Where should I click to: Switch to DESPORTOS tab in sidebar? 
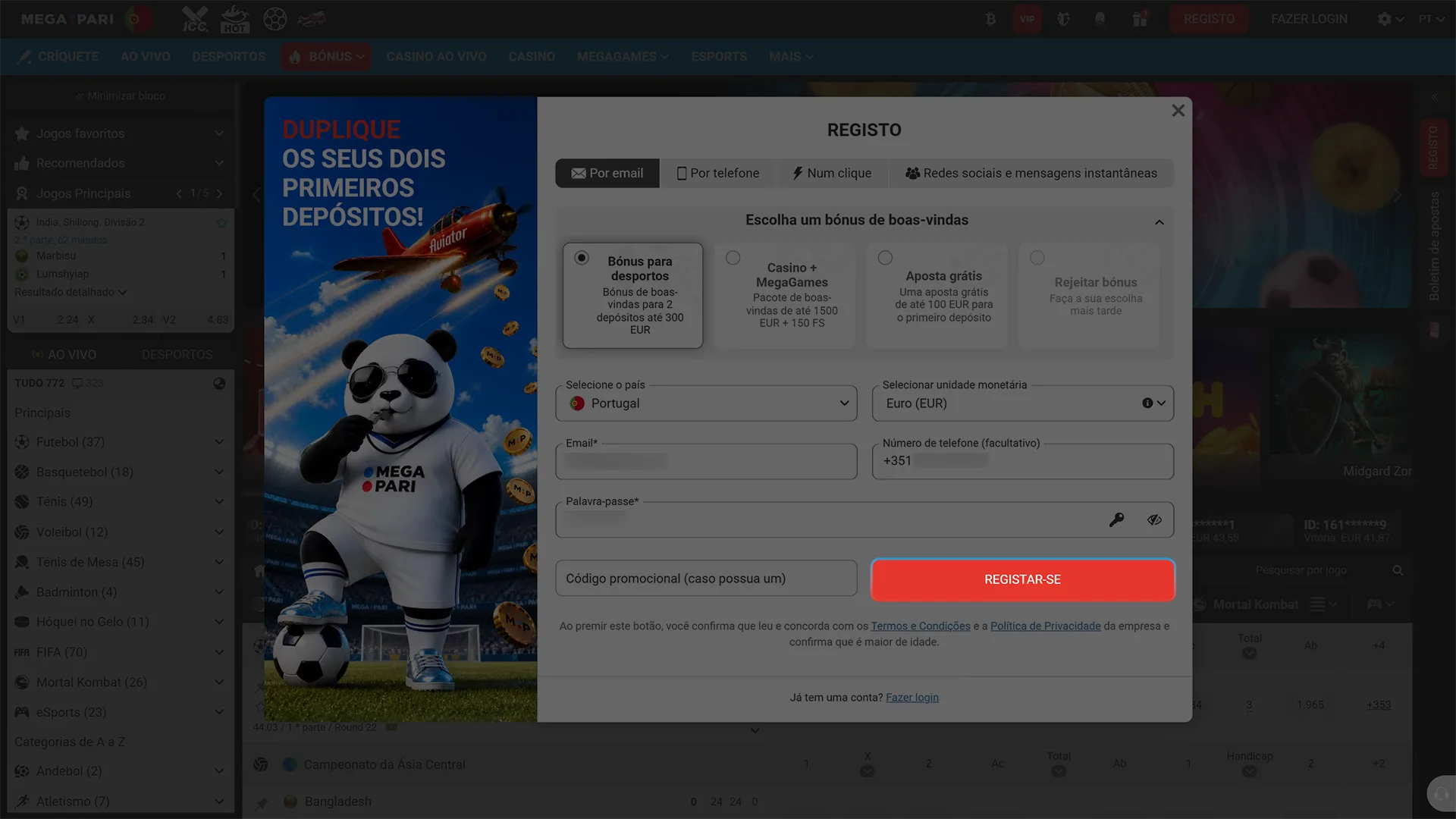tap(177, 355)
